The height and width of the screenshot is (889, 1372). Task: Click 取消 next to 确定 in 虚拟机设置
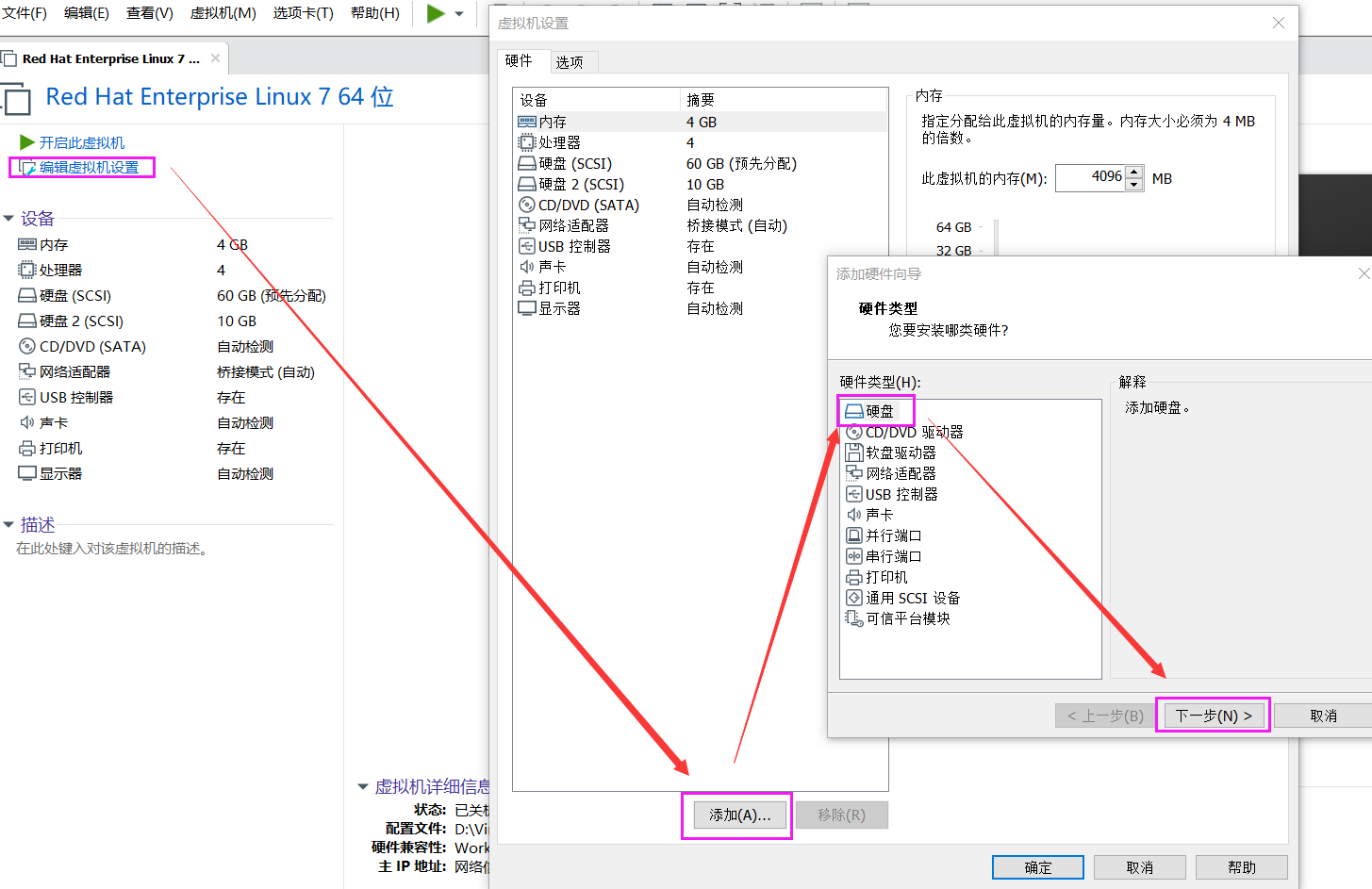pos(1140,867)
